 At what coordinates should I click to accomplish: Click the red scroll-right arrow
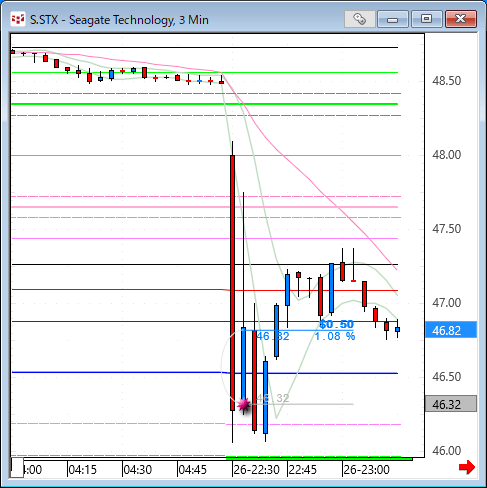tap(467, 467)
